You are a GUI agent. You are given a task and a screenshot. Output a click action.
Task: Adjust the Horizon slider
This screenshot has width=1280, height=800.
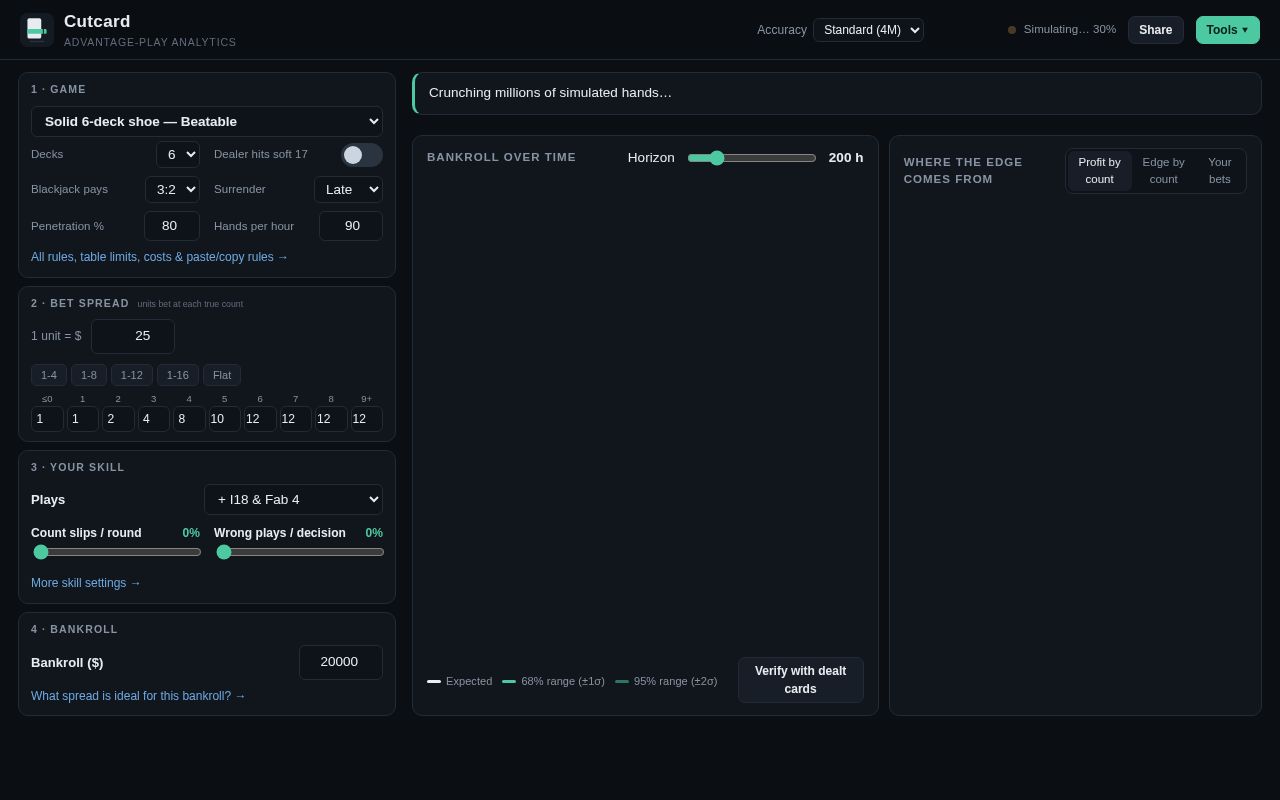(x=752, y=158)
